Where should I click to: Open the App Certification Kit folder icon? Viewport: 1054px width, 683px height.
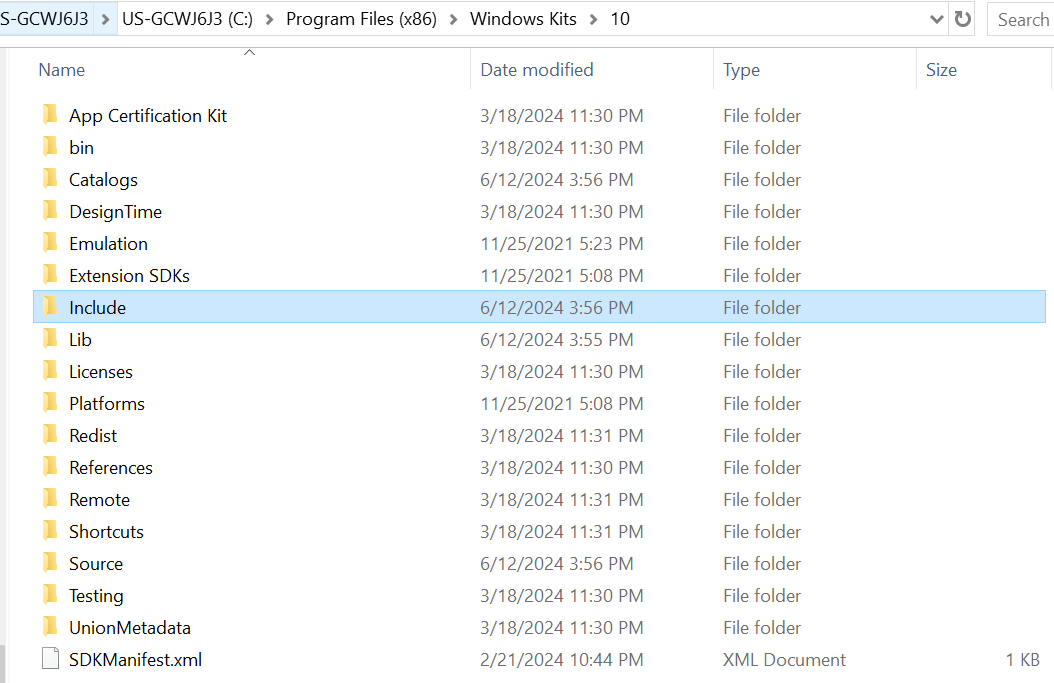(50, 115)
